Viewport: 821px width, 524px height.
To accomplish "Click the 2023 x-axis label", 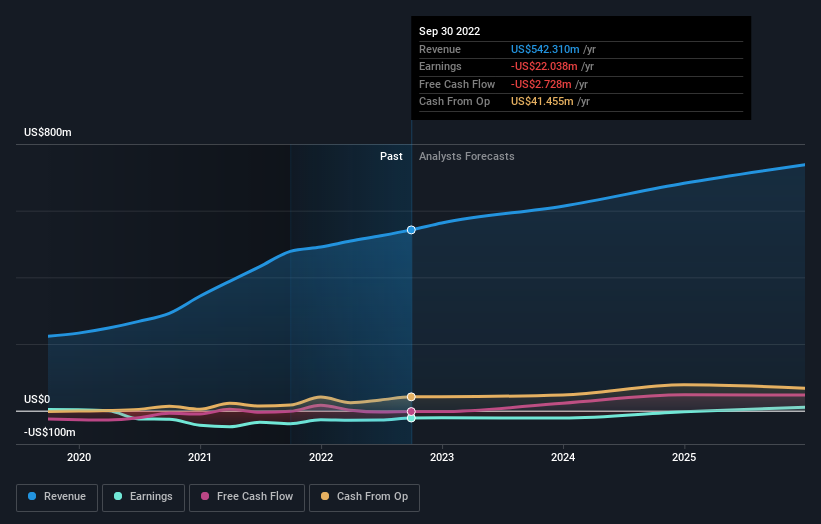I will coord(442,458).
